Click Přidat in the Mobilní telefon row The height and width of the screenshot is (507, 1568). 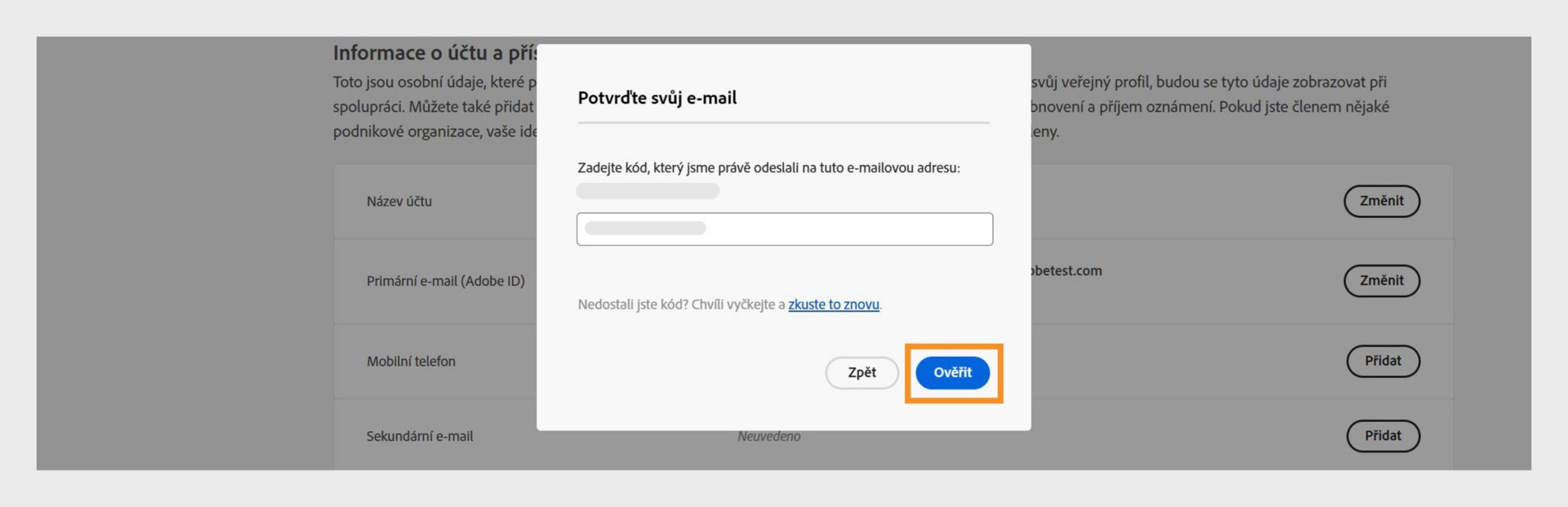point(1383,361)
